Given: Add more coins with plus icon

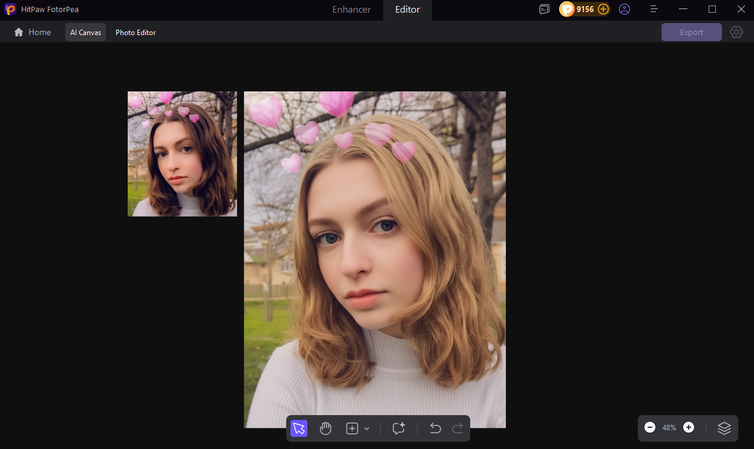Looking at the screenshot, I should point(603,9).
